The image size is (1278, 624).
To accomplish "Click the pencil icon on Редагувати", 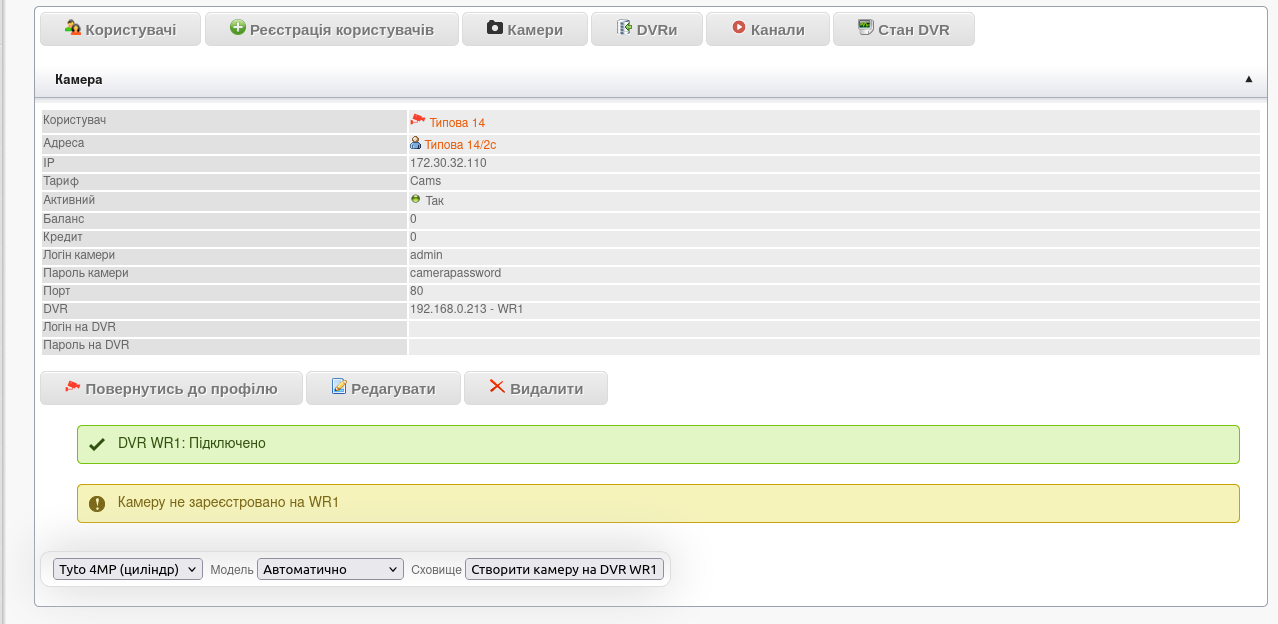I will [x=339, y=387].
